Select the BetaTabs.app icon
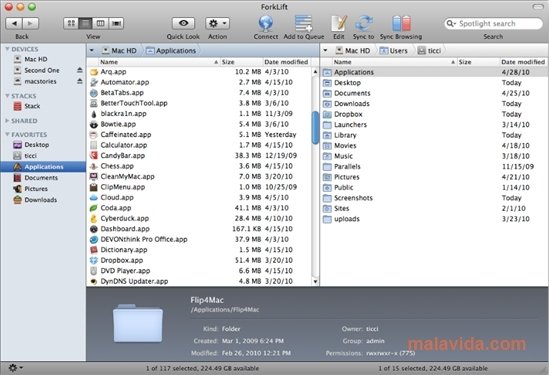The height and width of the screenshot is (375, 549). pyautogui.click(x=93, y=93)
